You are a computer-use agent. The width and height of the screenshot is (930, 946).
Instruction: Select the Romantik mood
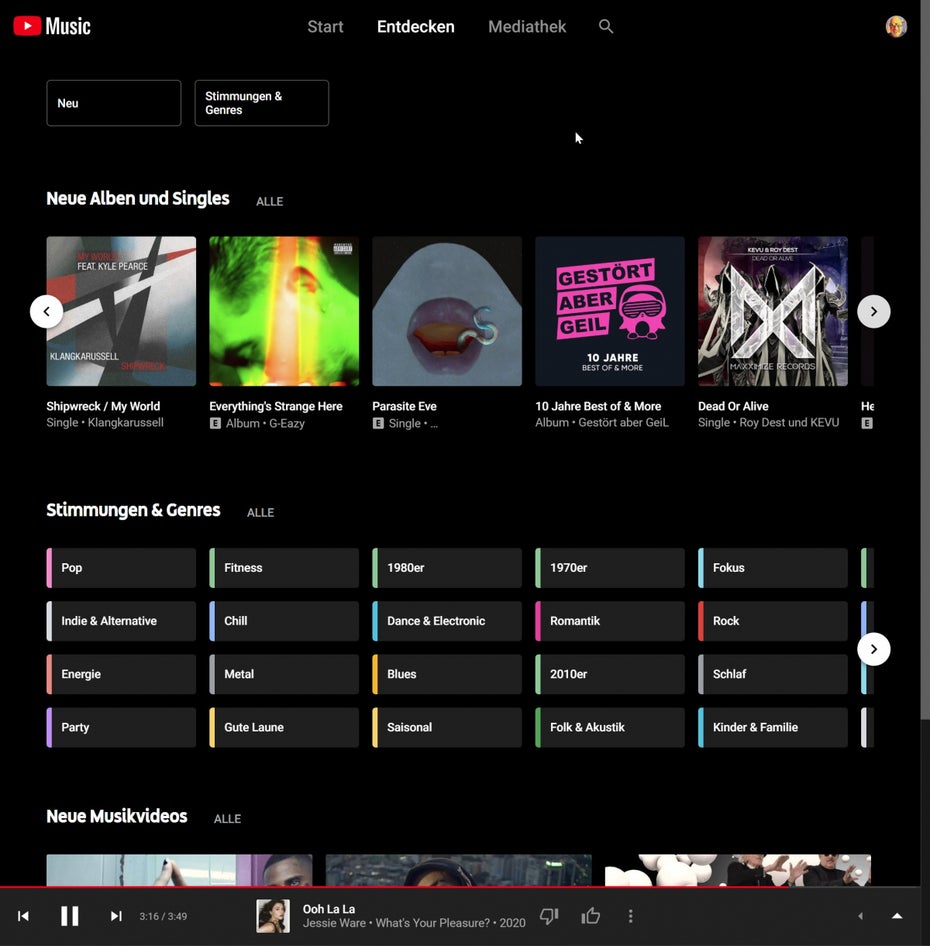click(x=610, y=621)
